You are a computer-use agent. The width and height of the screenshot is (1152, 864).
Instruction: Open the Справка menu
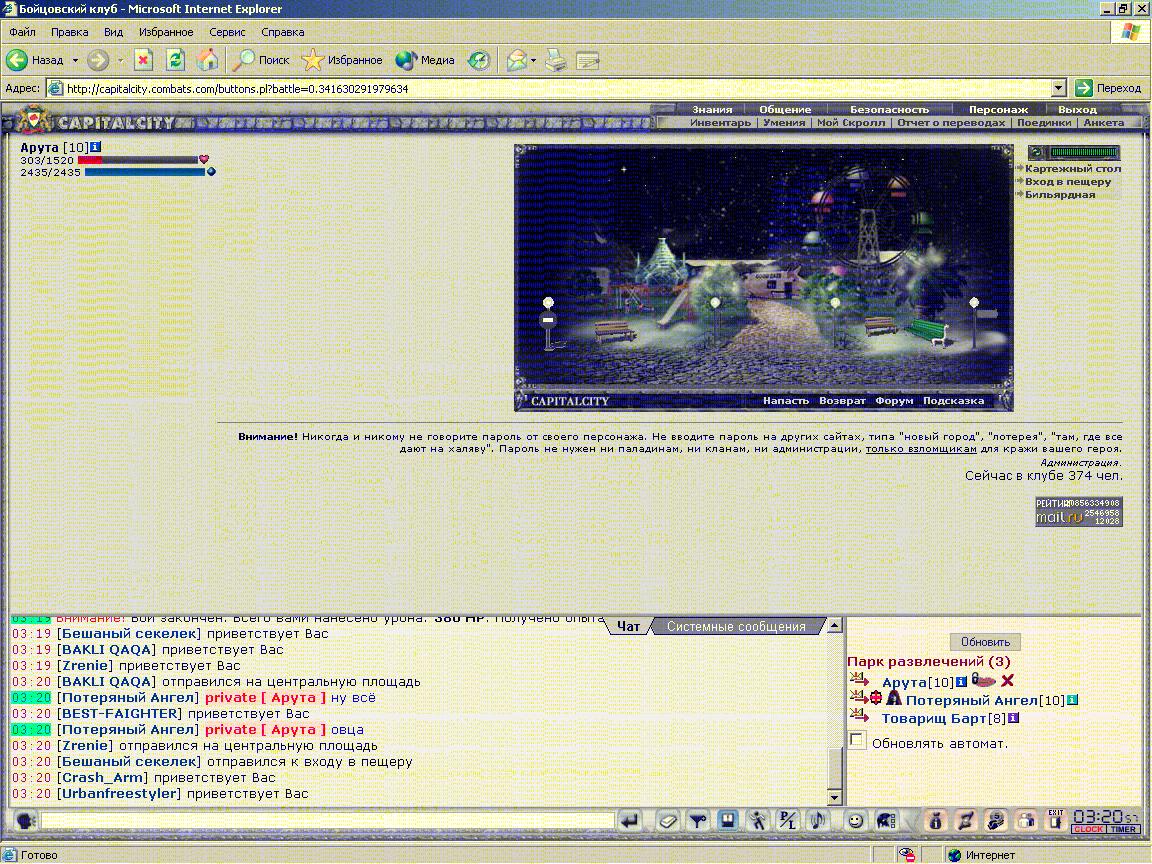tap(283, 32)
